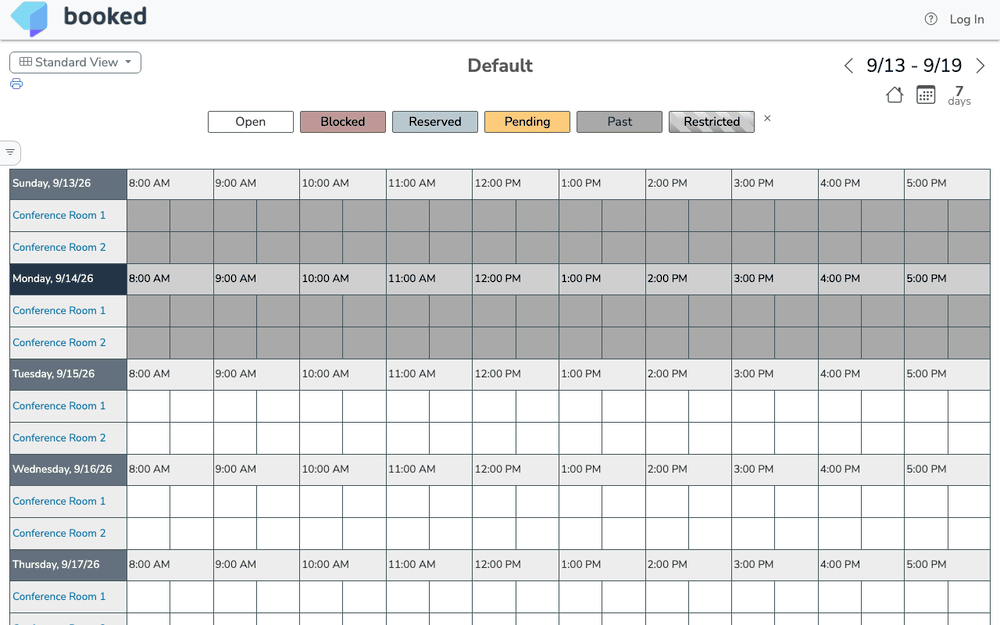
Task: Select Wednesday Conference Room 1 10:00 AM slot
Action: 321,501
